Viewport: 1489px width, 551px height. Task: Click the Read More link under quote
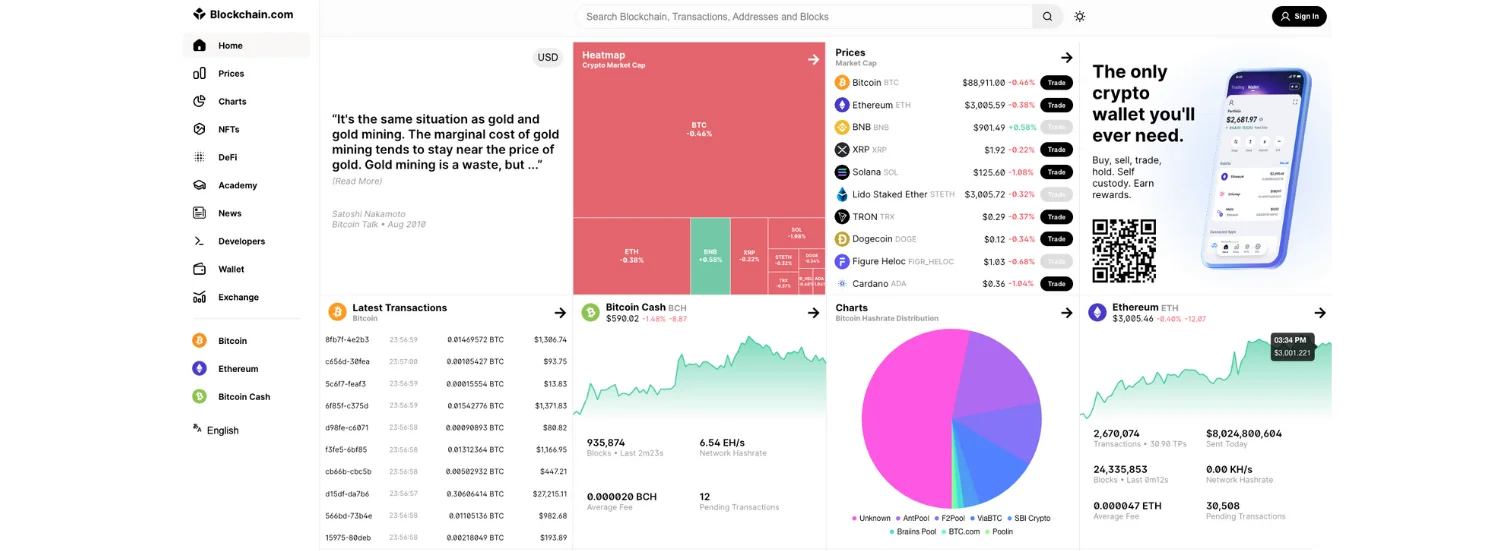pos(357,181)
